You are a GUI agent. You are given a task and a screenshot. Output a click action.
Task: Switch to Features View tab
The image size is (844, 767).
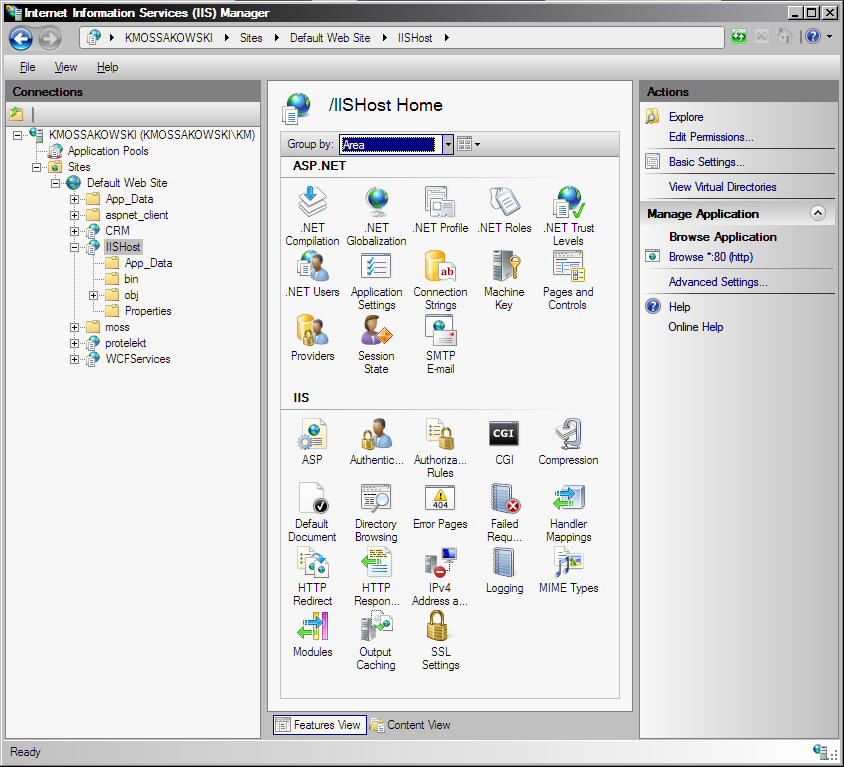coord(320,725)
